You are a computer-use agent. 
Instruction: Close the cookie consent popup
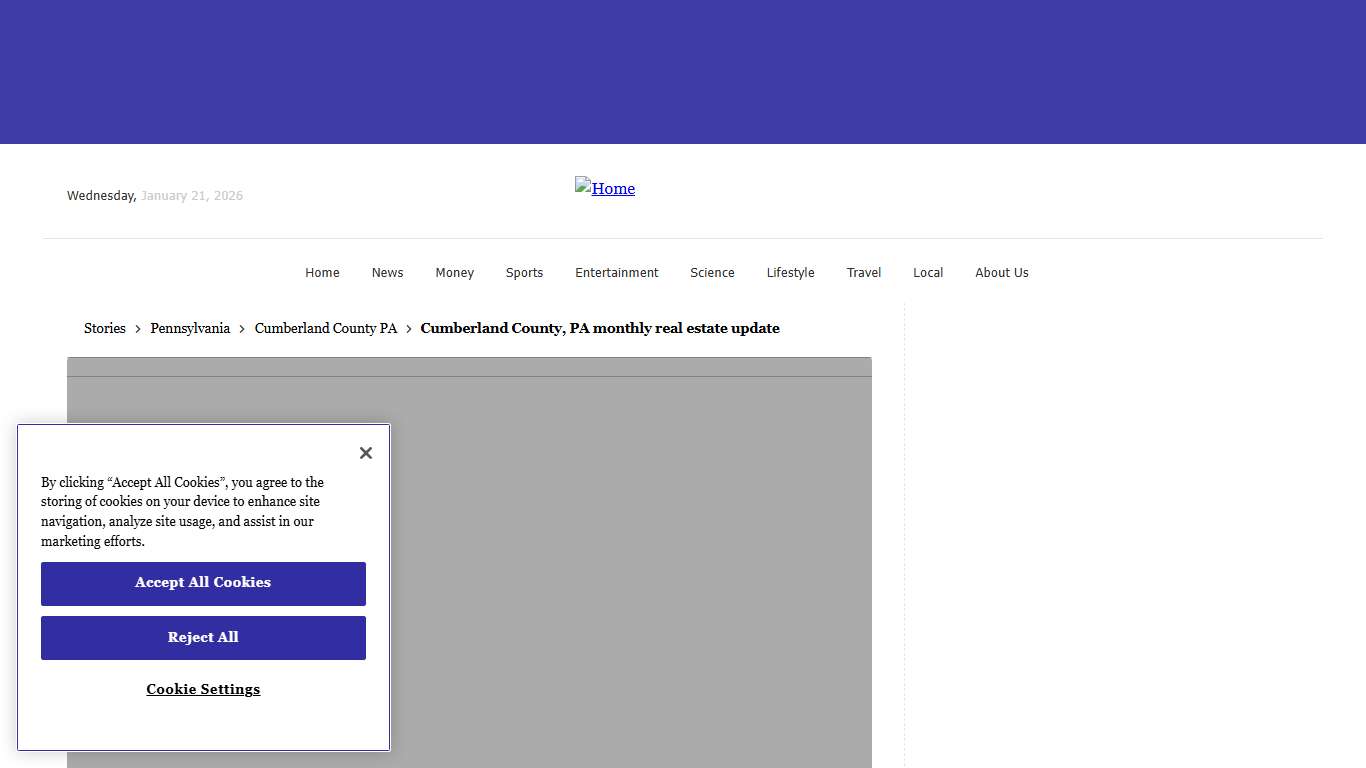[366, 453]
